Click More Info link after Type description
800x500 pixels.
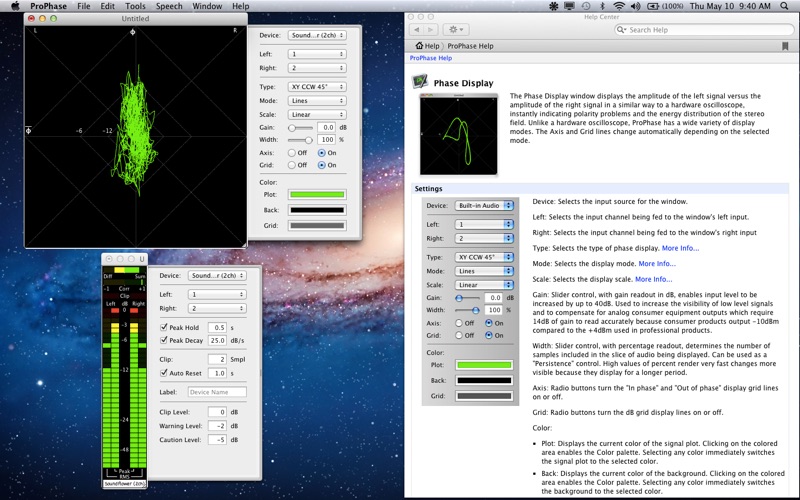(680, 248)
